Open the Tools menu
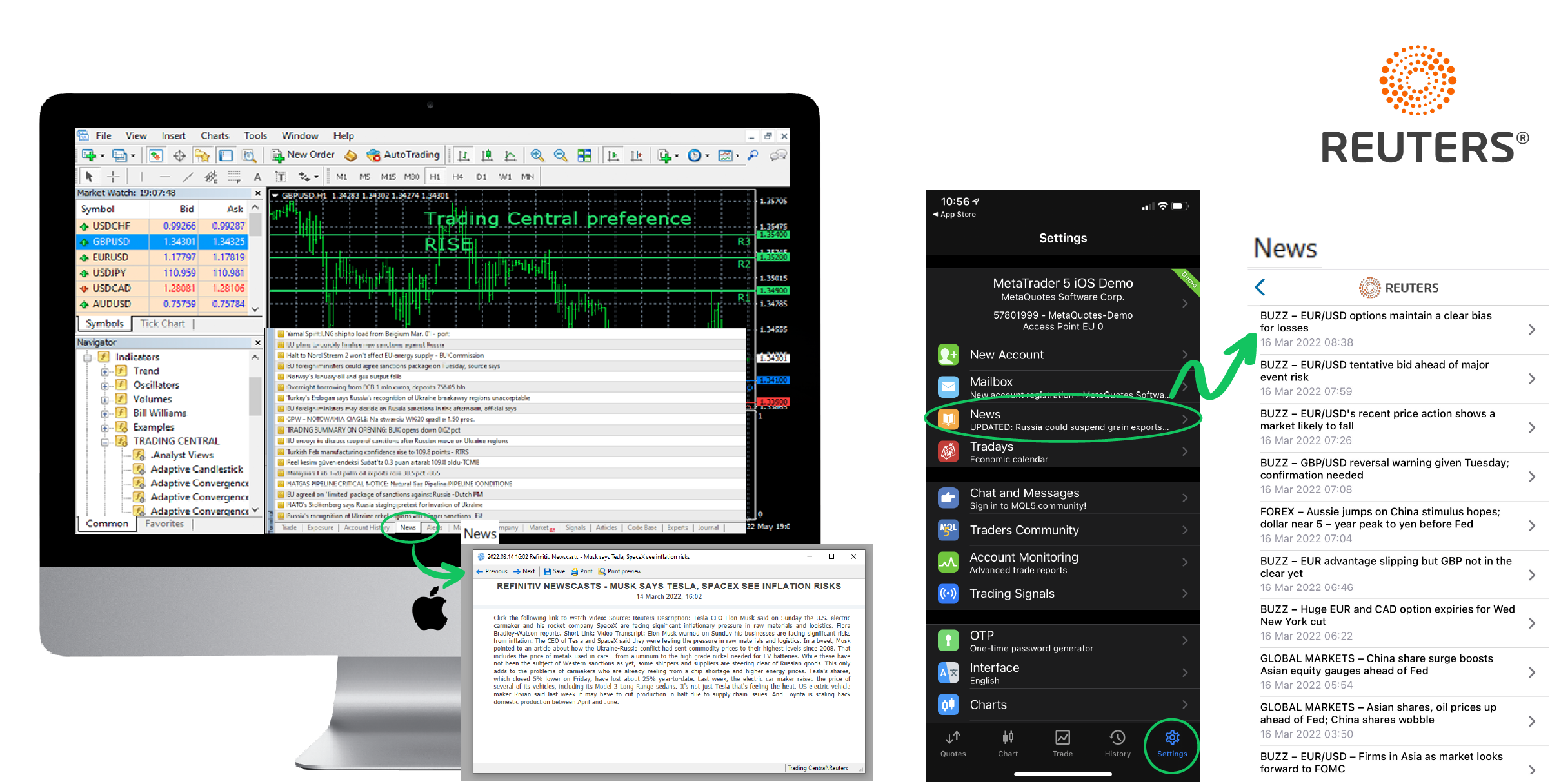Viewport: 1550px width, 784px height. tap(255, 136)
